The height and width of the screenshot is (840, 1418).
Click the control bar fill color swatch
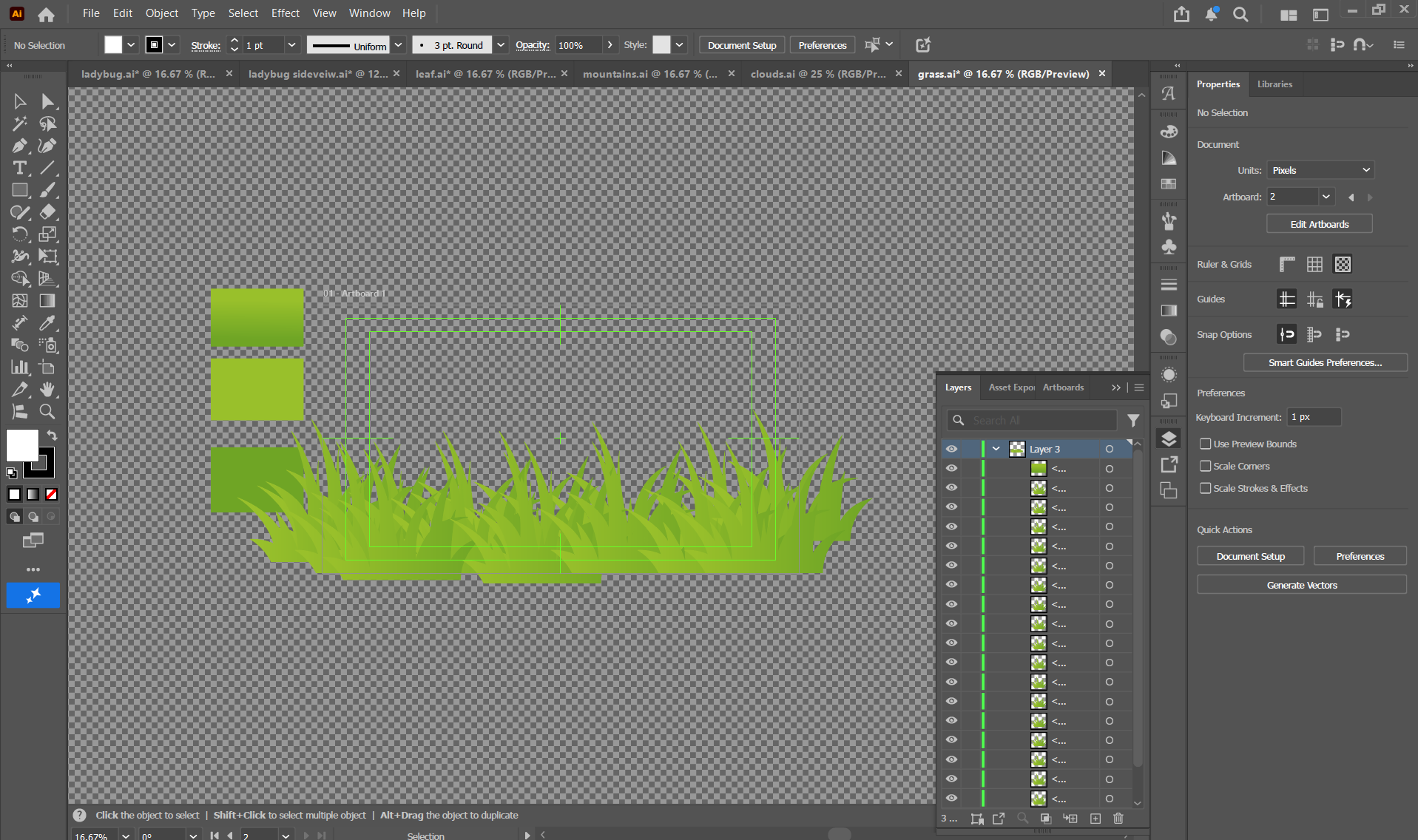(x=113, y=45)
